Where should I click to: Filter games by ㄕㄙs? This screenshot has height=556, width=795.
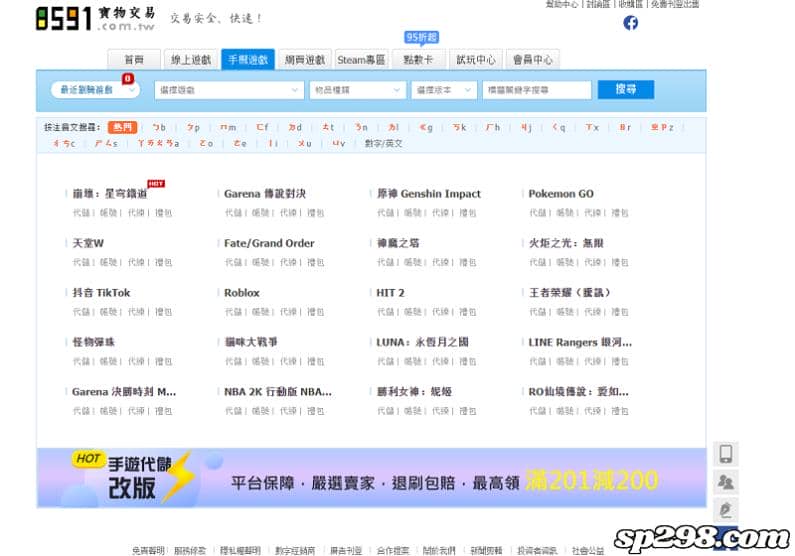(x=106, y=143)
